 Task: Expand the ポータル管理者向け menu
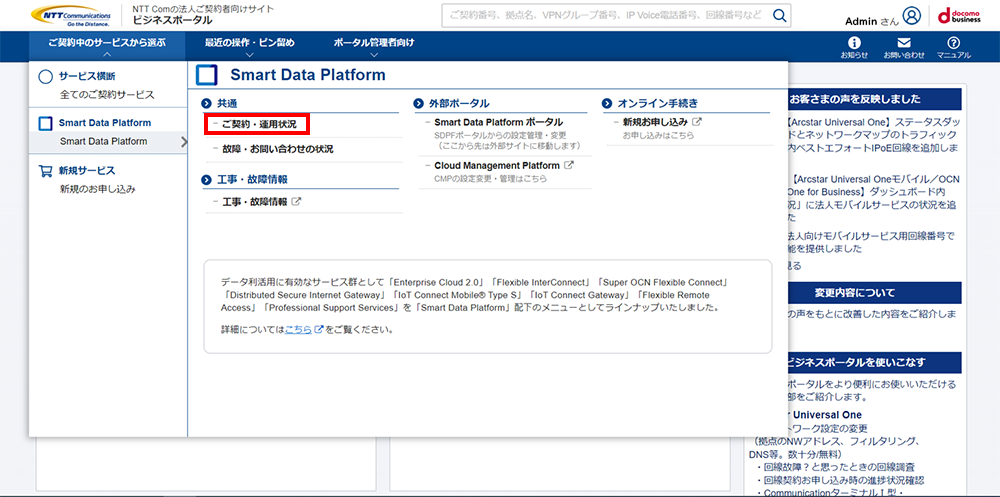pos(374,48)
